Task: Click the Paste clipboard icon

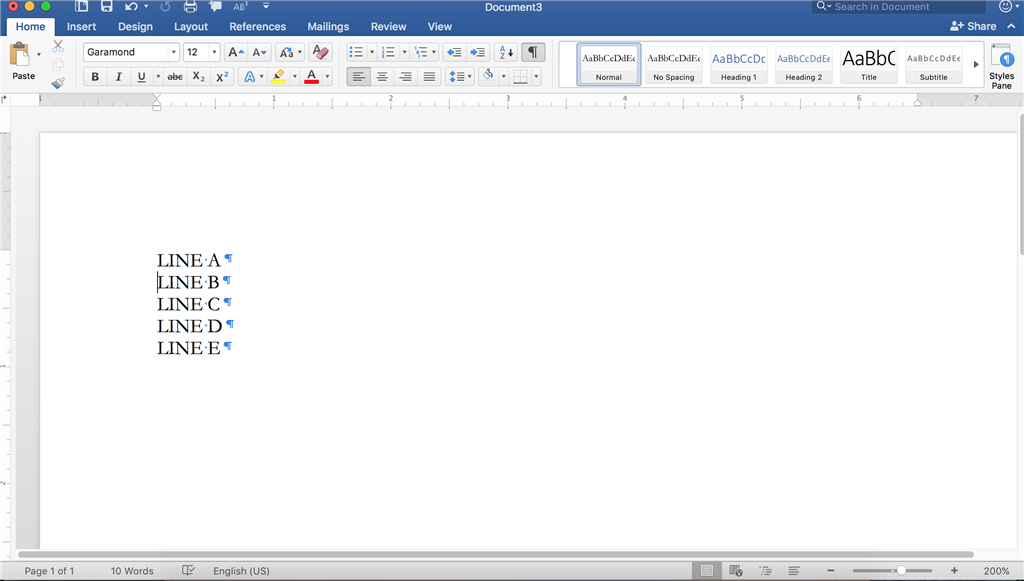Action: pyautogui.click(x=20, y=55)
